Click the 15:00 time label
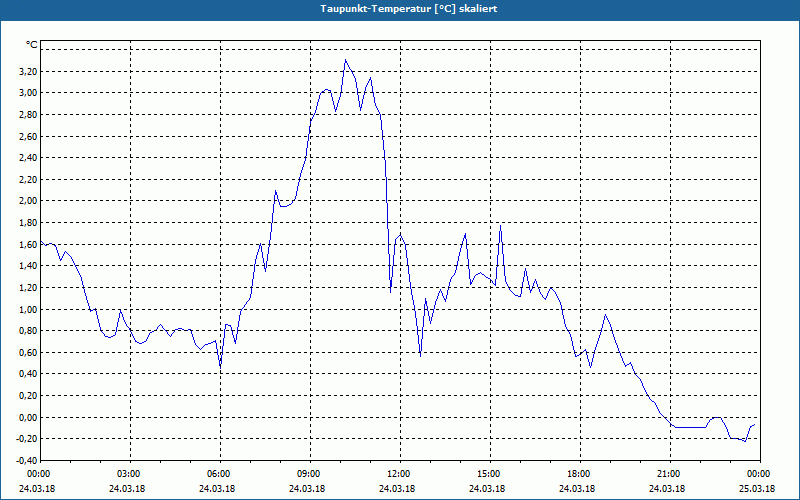Viewport: 800px width, 500px height. [x=490, y=474]
